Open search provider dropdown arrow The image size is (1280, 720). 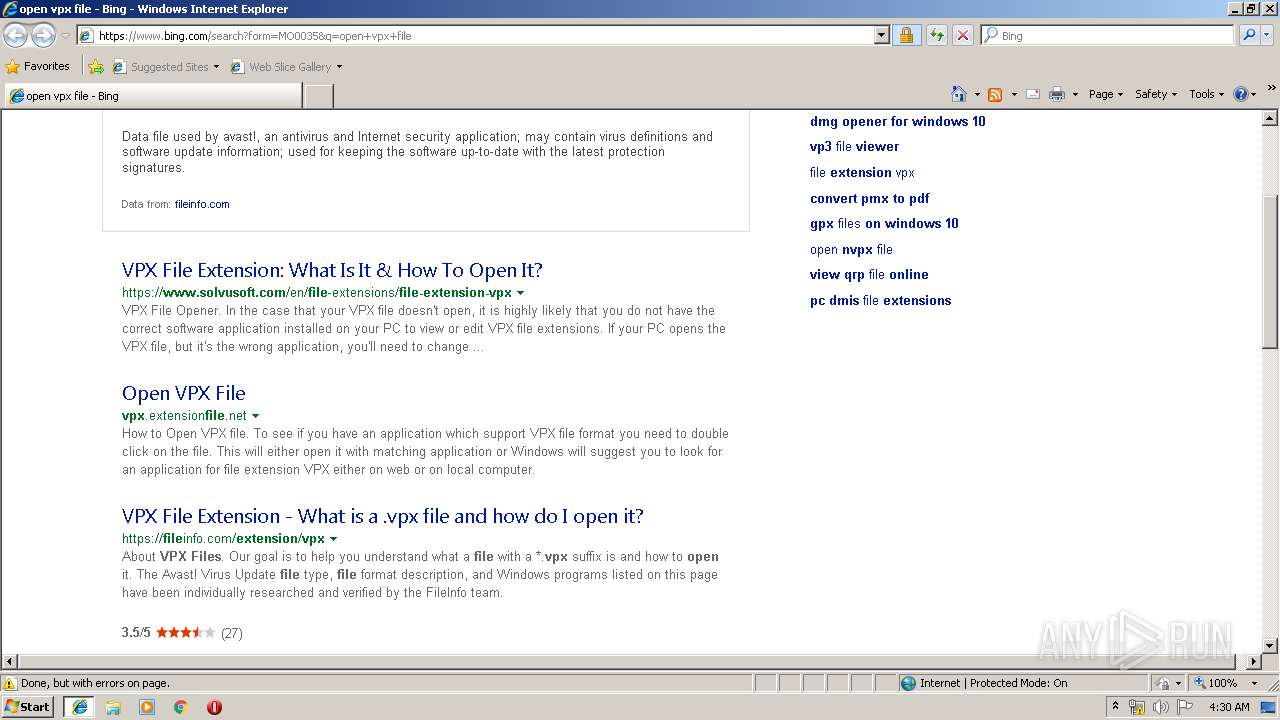coord(1267,35)
